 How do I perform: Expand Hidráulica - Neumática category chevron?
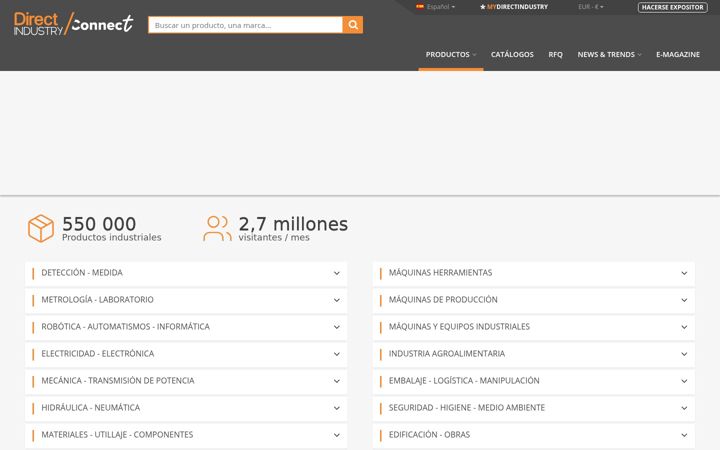(x=337, y=408)
